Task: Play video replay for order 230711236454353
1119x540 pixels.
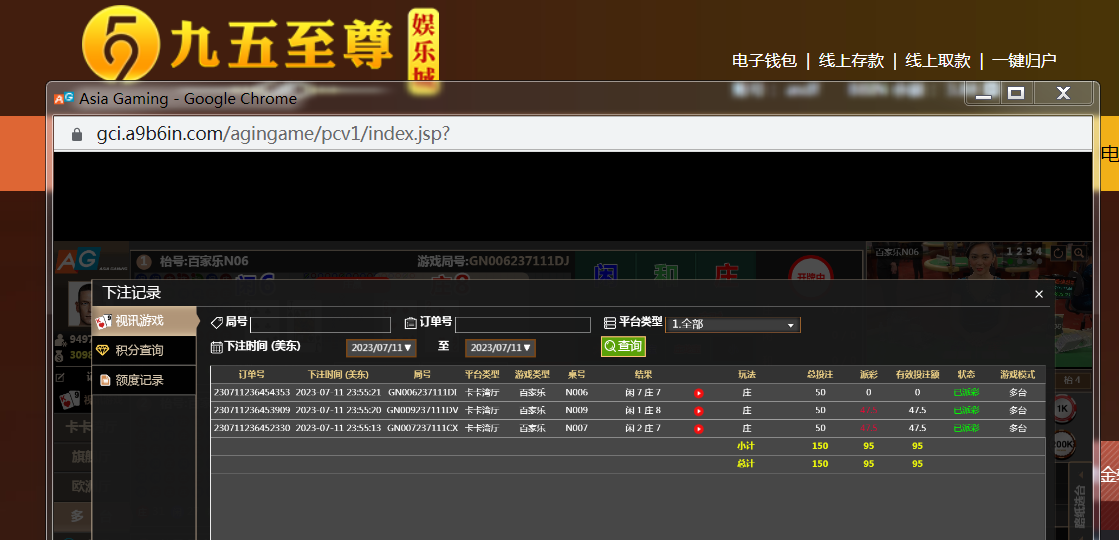Action: (x=699, y=393)
